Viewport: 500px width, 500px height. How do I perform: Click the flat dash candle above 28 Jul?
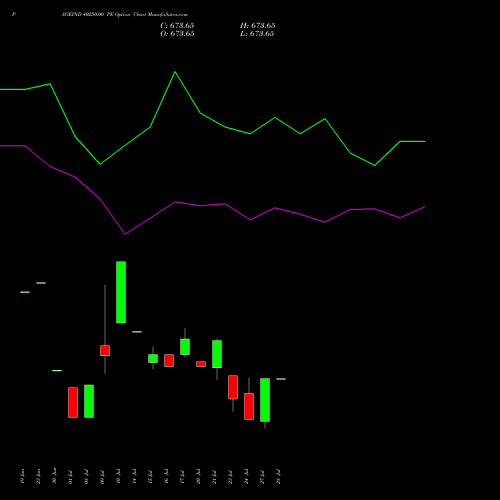[281, 379]
